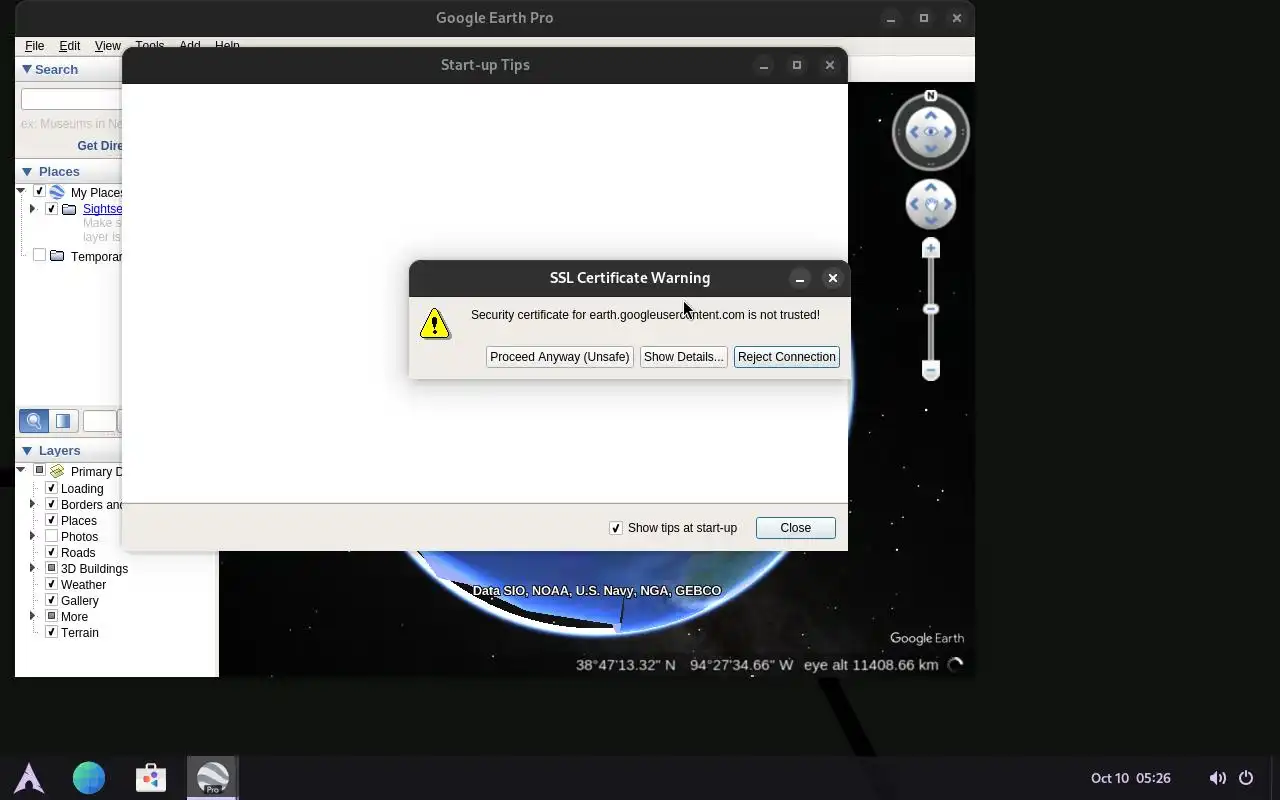Click the Temporary Places folder icon
1280x800 pixels.
(57, 256)
